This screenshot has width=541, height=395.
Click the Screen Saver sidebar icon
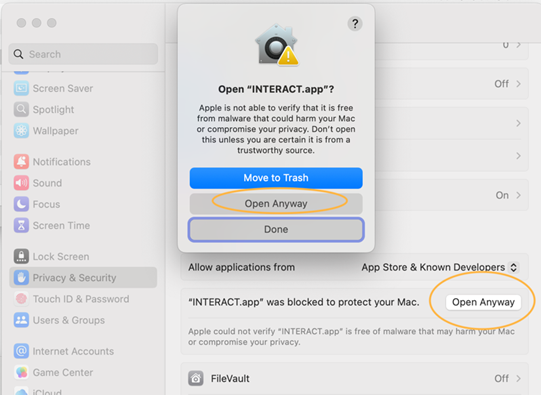[x=21, y=88]
